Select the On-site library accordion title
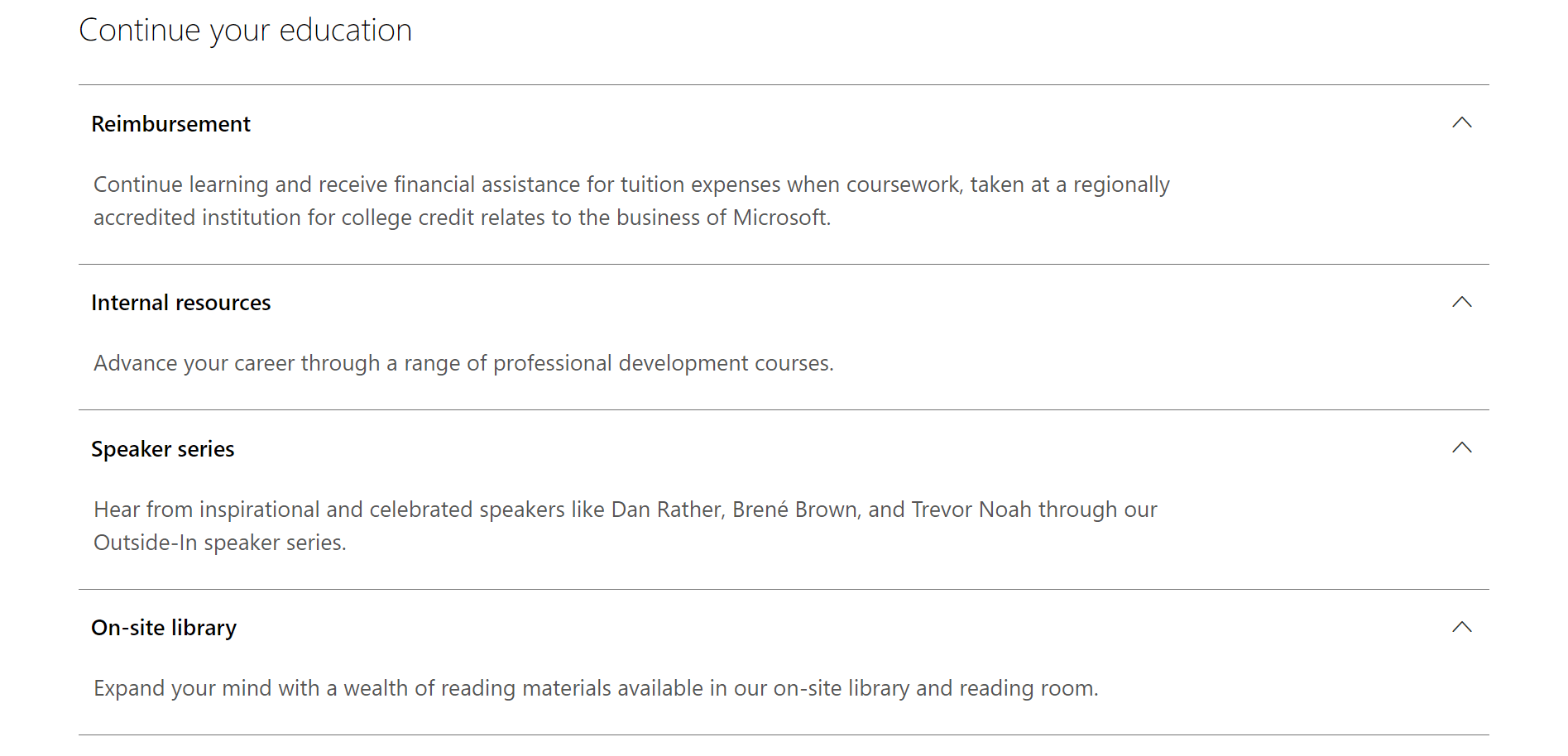 pos(164,628)
